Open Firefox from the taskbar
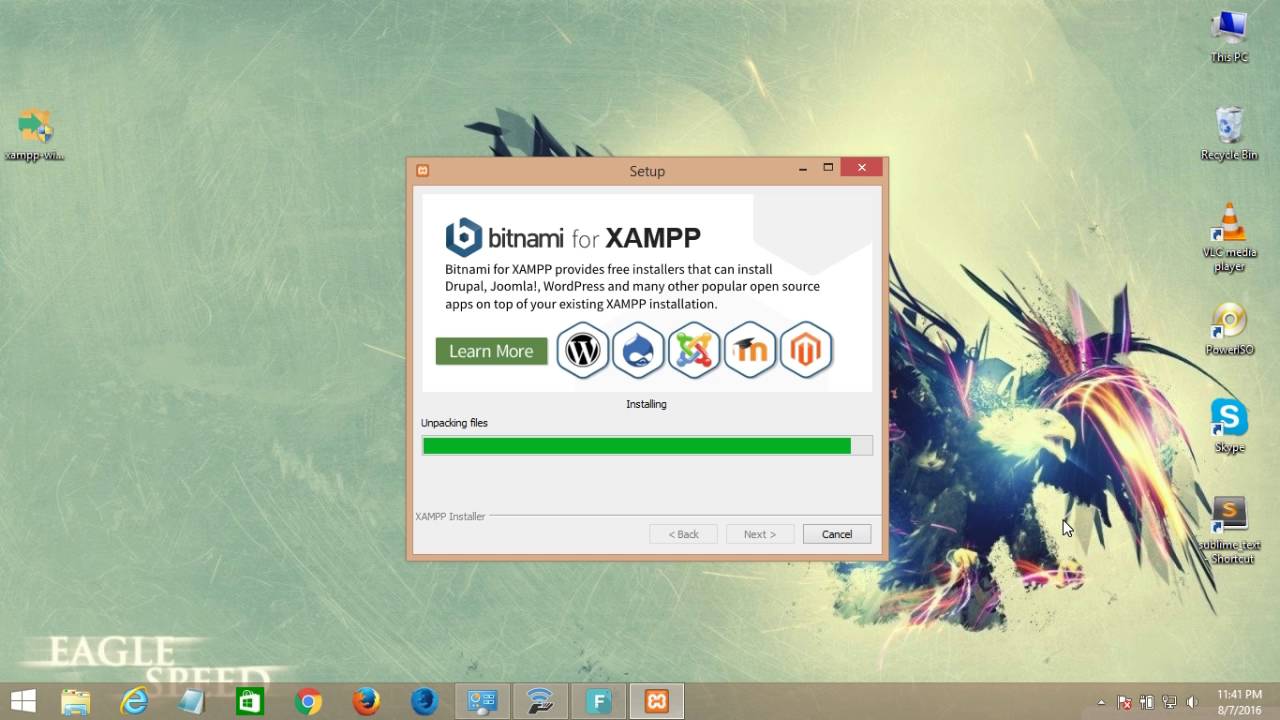Screen dimensions: 1280x720 pos(366,701)
